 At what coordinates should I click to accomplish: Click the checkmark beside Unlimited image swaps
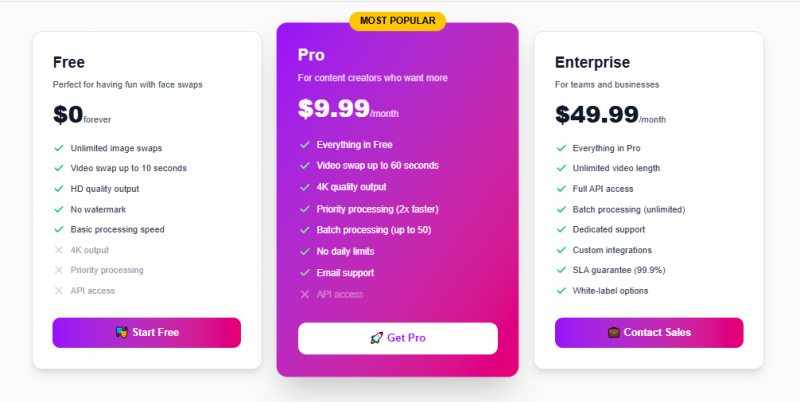[x=58, y=148]
